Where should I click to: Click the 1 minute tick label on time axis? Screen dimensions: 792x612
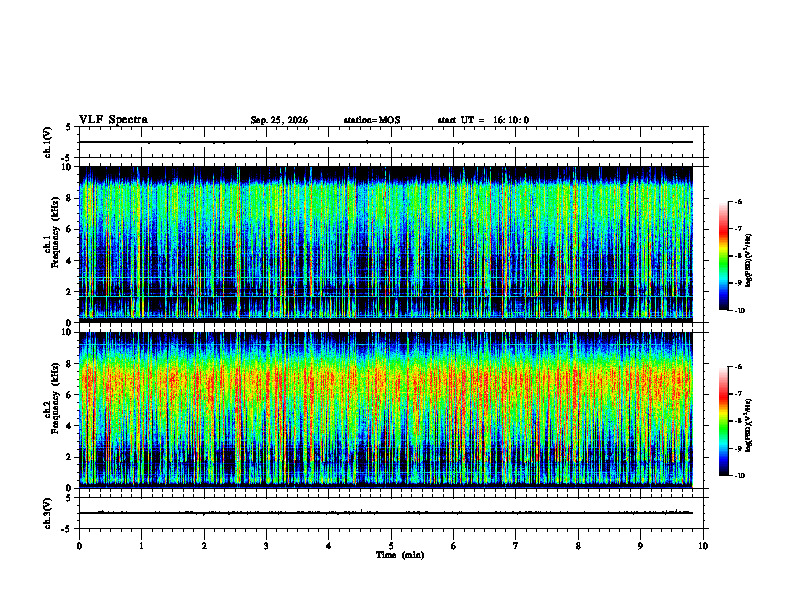[x=141, y=546]
